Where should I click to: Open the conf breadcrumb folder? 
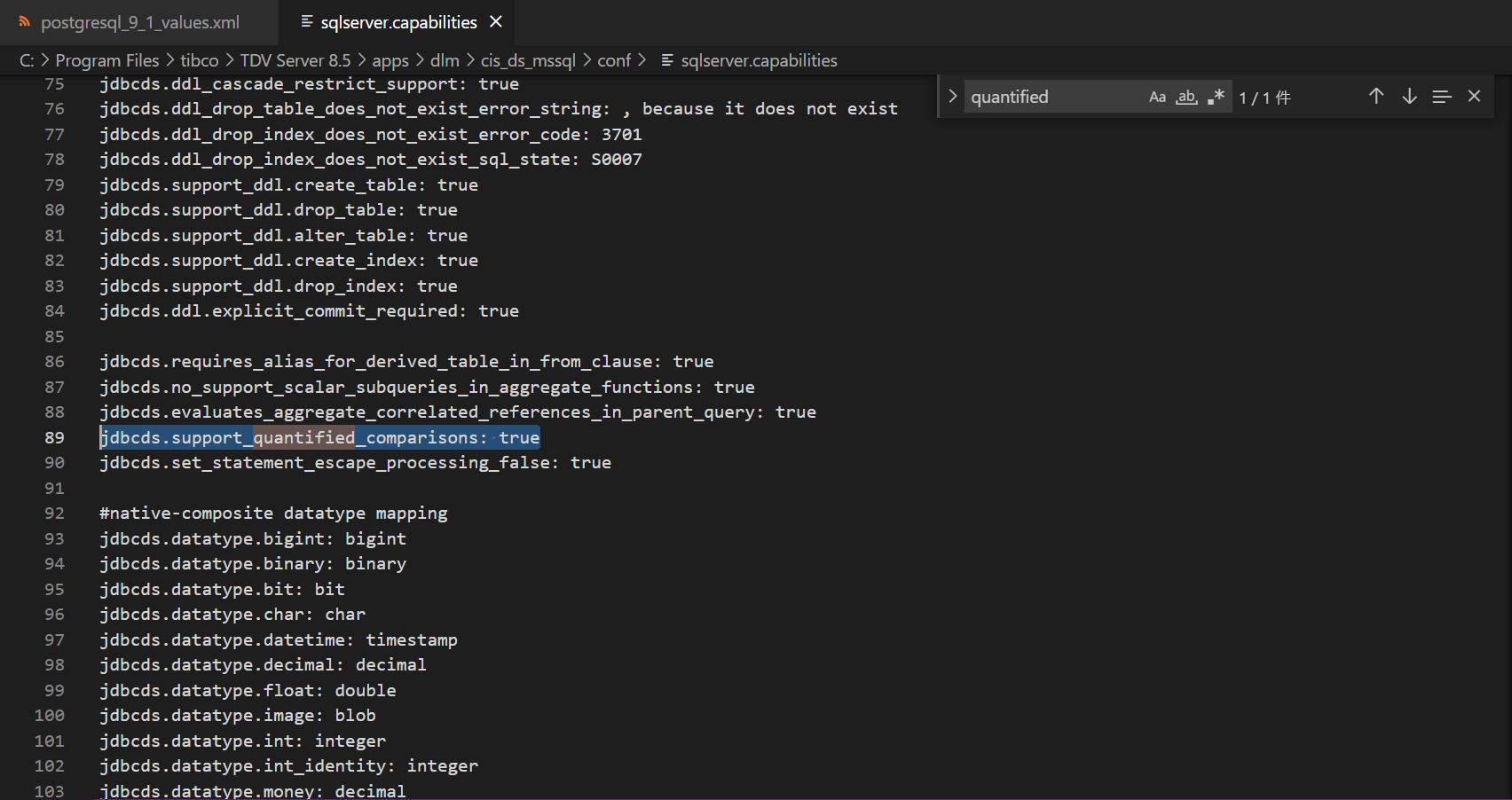pos(614,60)
